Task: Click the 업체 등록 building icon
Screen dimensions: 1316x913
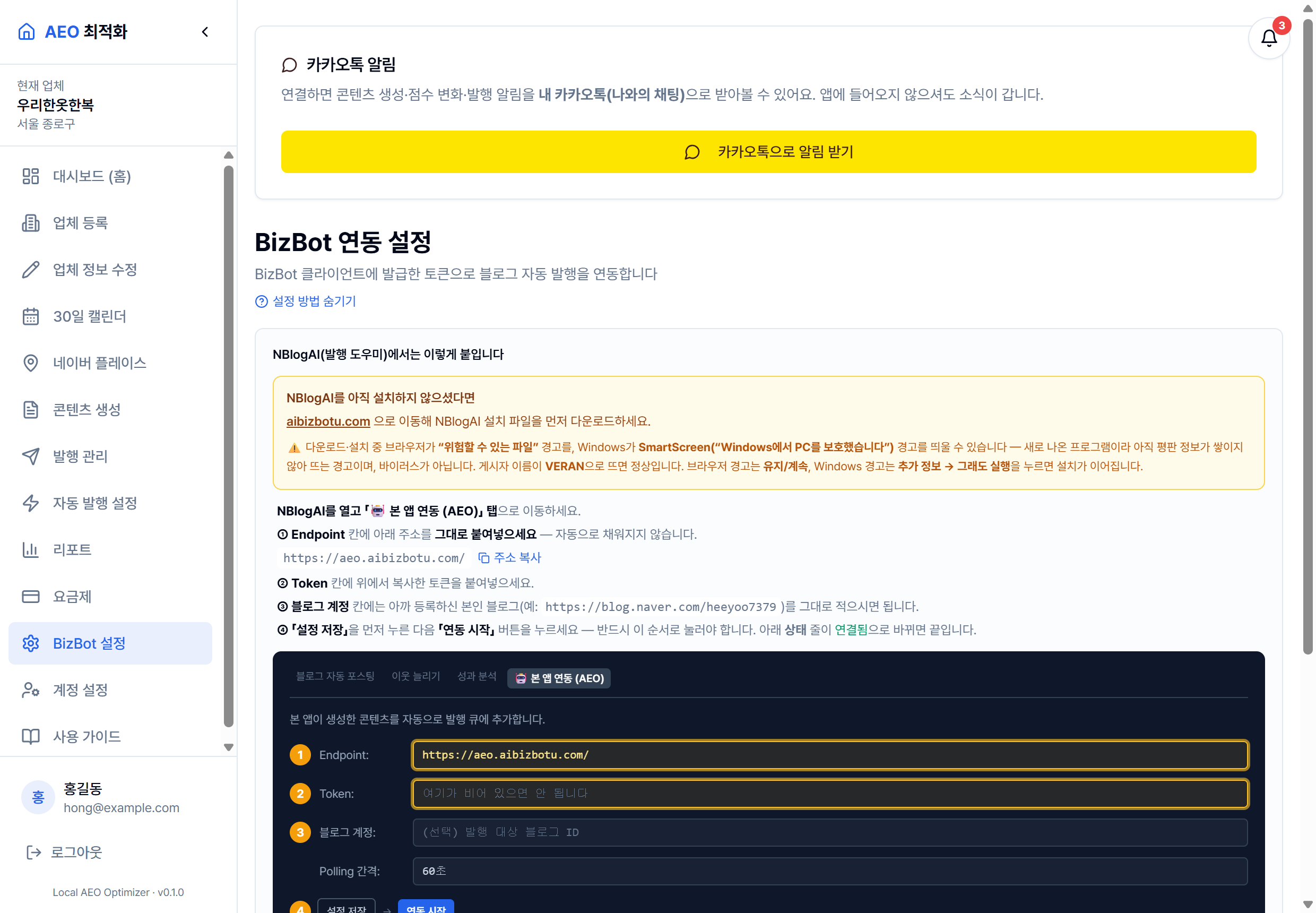Action: click(x=31, y=223)
